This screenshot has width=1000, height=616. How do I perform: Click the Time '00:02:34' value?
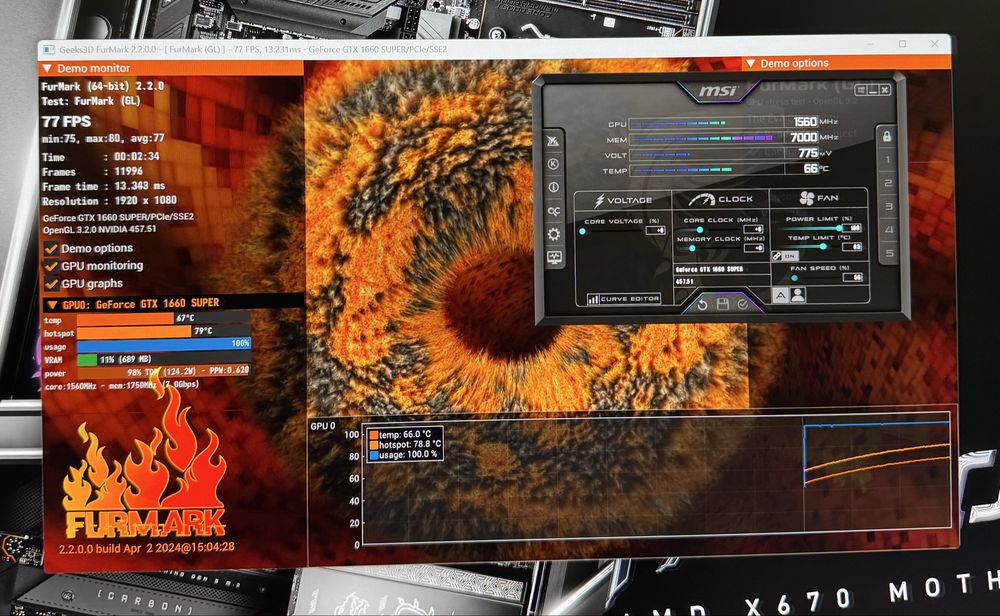(x=136, y=156)
